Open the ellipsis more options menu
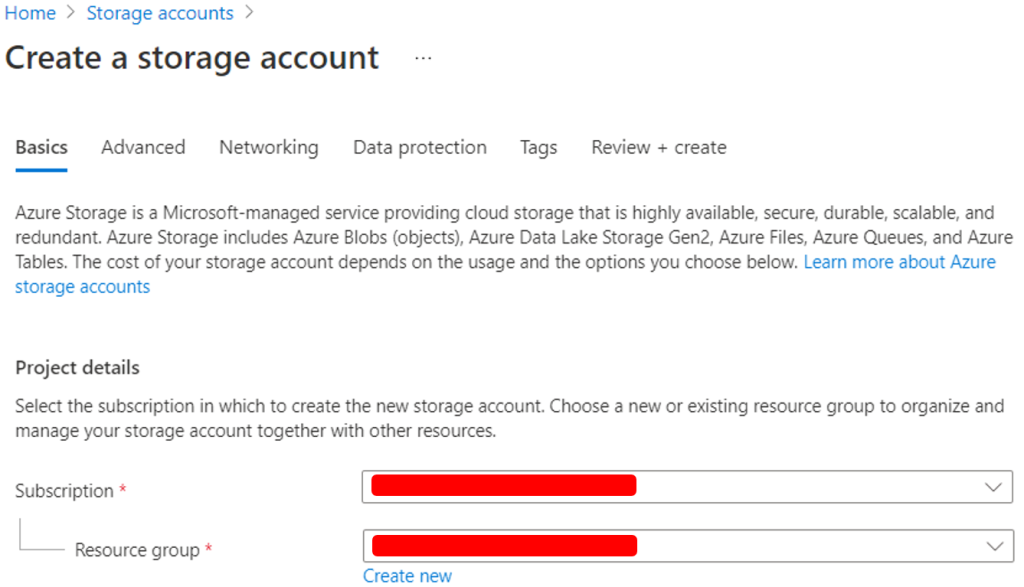The image size is (1024, 587). (x=423, y=58)
